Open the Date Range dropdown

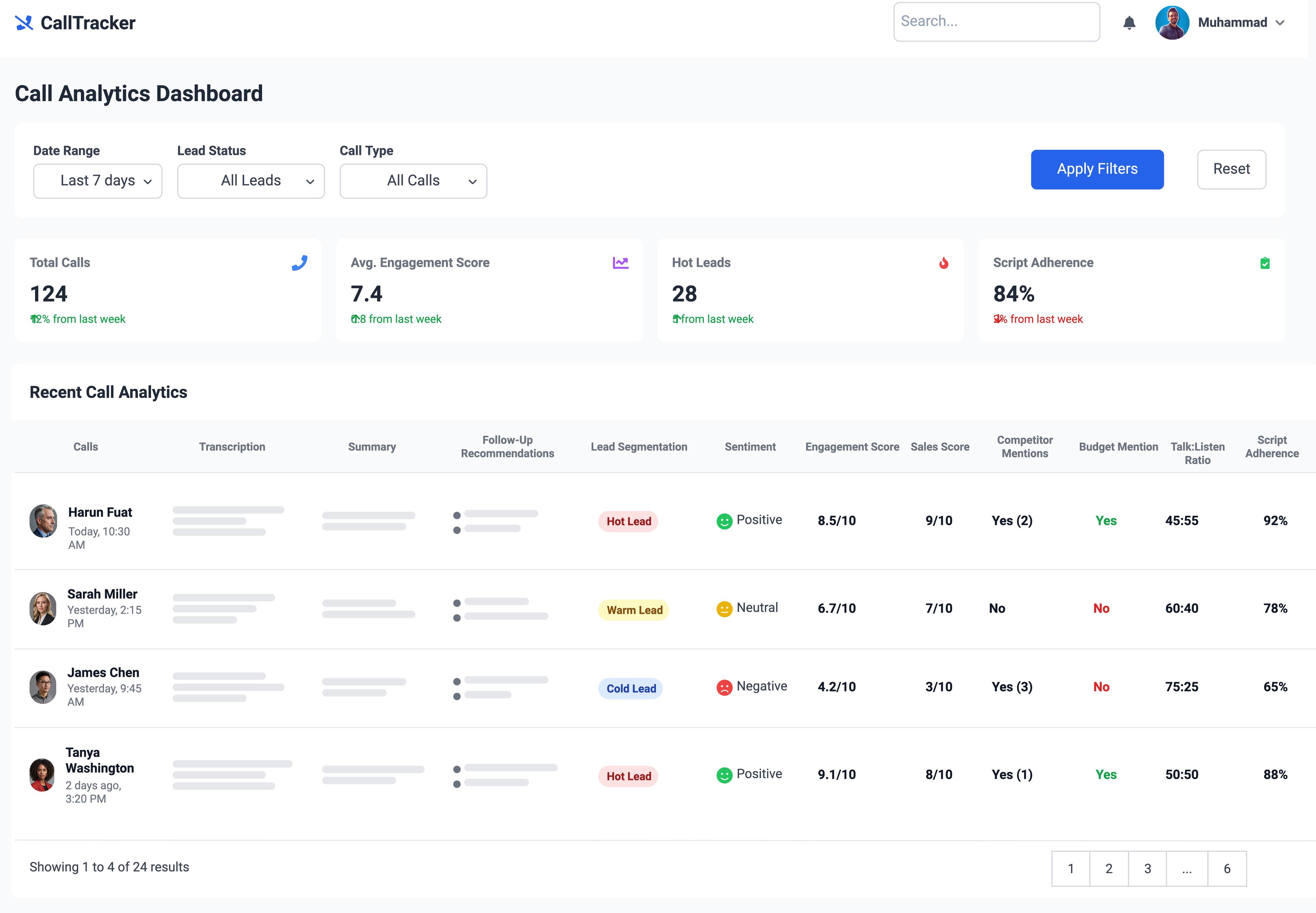click(98, 181)
